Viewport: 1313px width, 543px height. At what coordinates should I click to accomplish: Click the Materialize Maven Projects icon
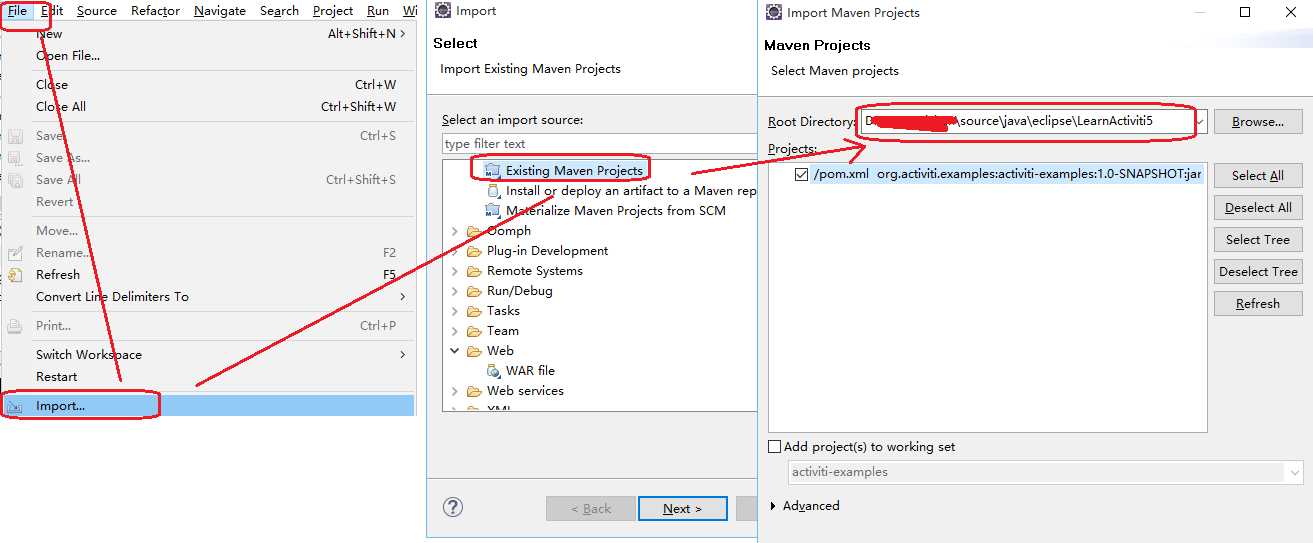[x=492, y=210]
